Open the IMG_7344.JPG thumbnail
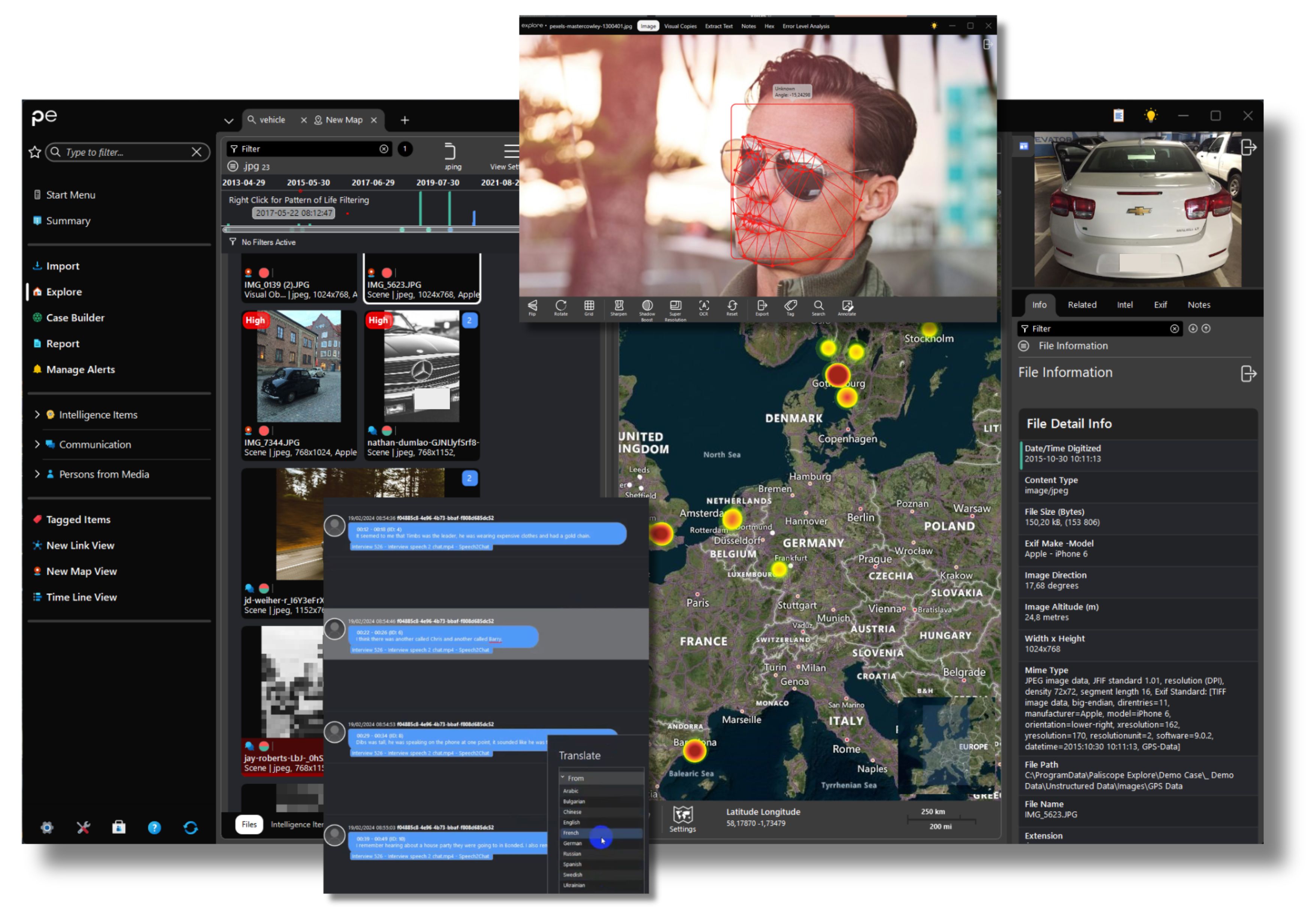 coord(299,367)
